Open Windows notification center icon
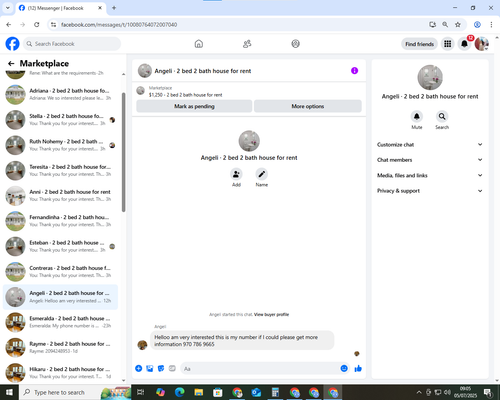The width and height of the screenshot is (500, 400). [x=488, y=392]
